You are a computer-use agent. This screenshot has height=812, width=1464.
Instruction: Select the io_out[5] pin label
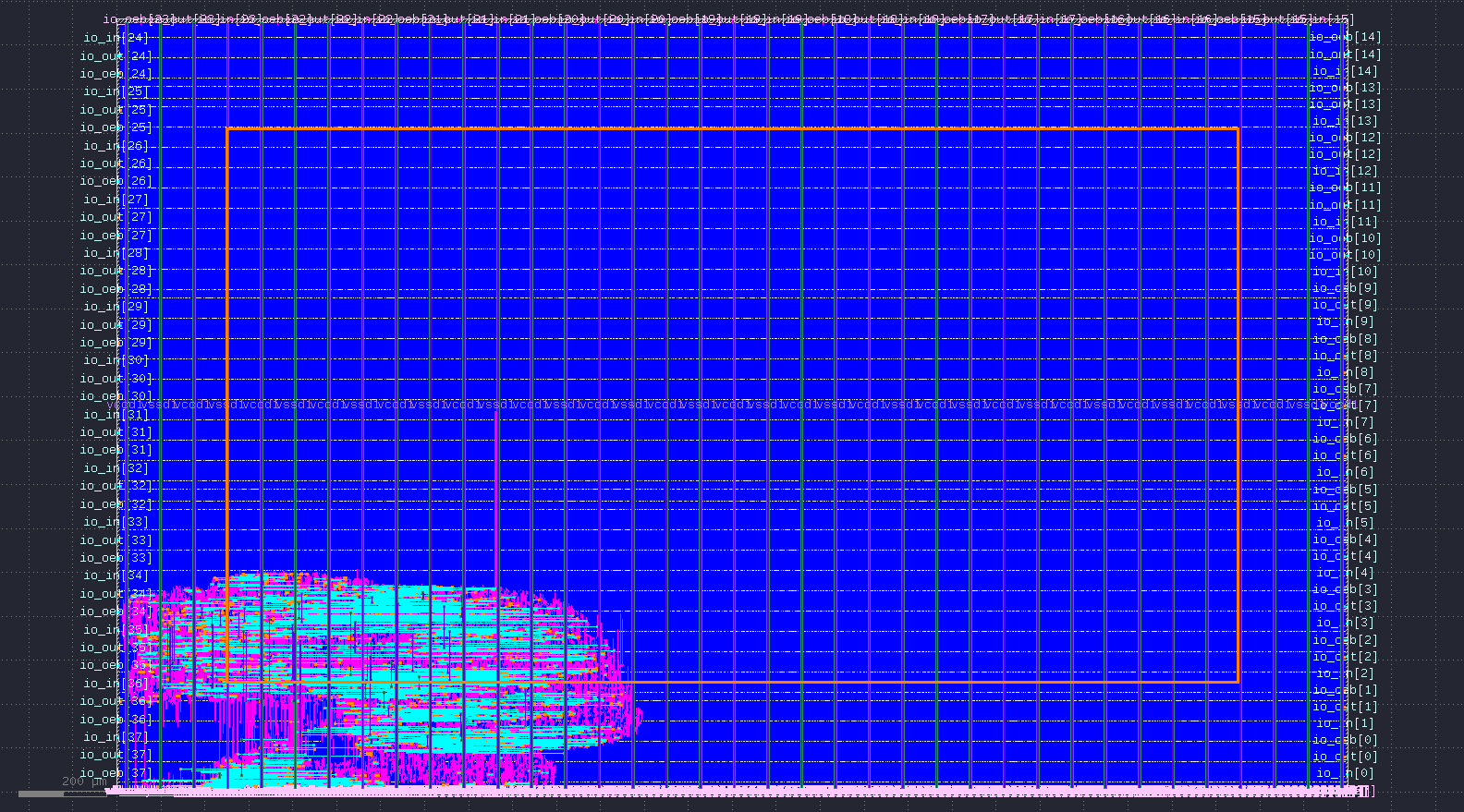click(x=1346, y=506)
